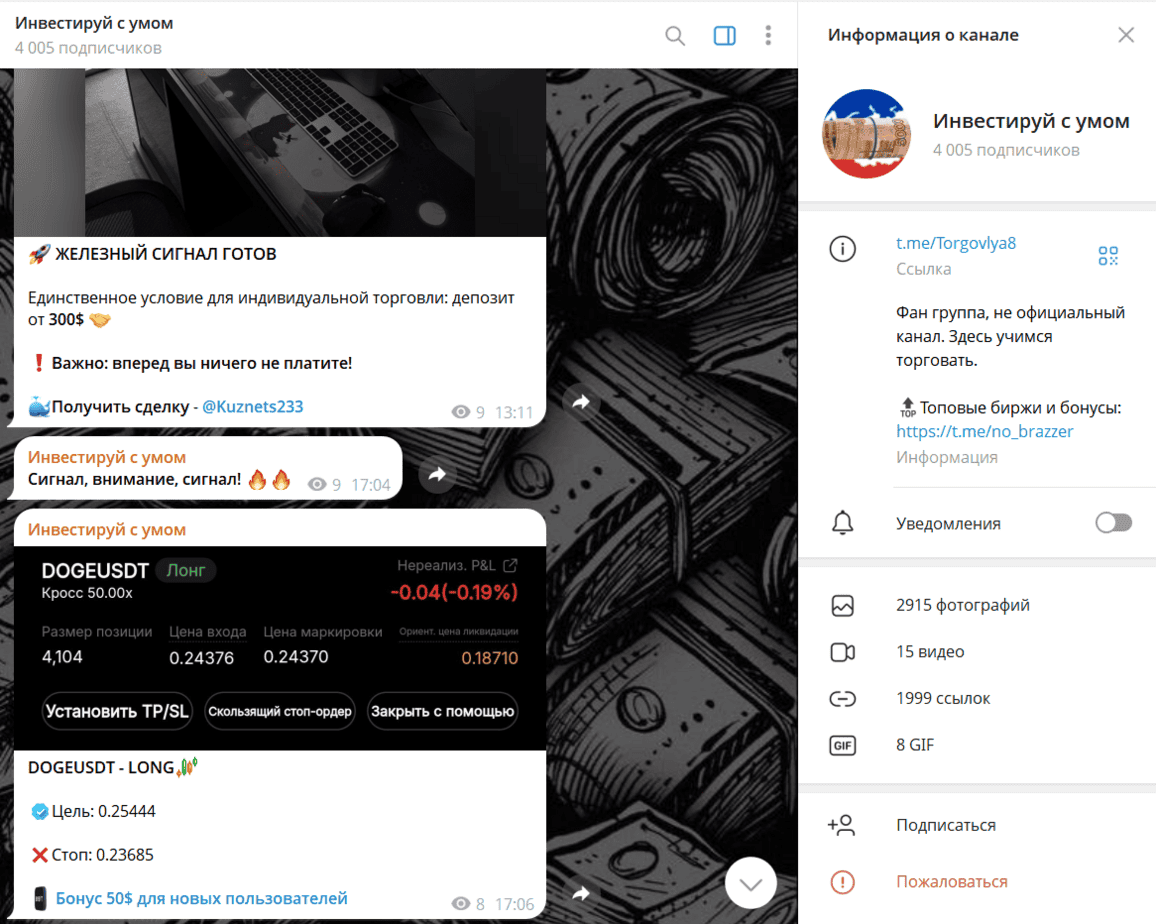1156x924 pixels.
Task: Open search in the channel header
Action: (x=675, y=36)
